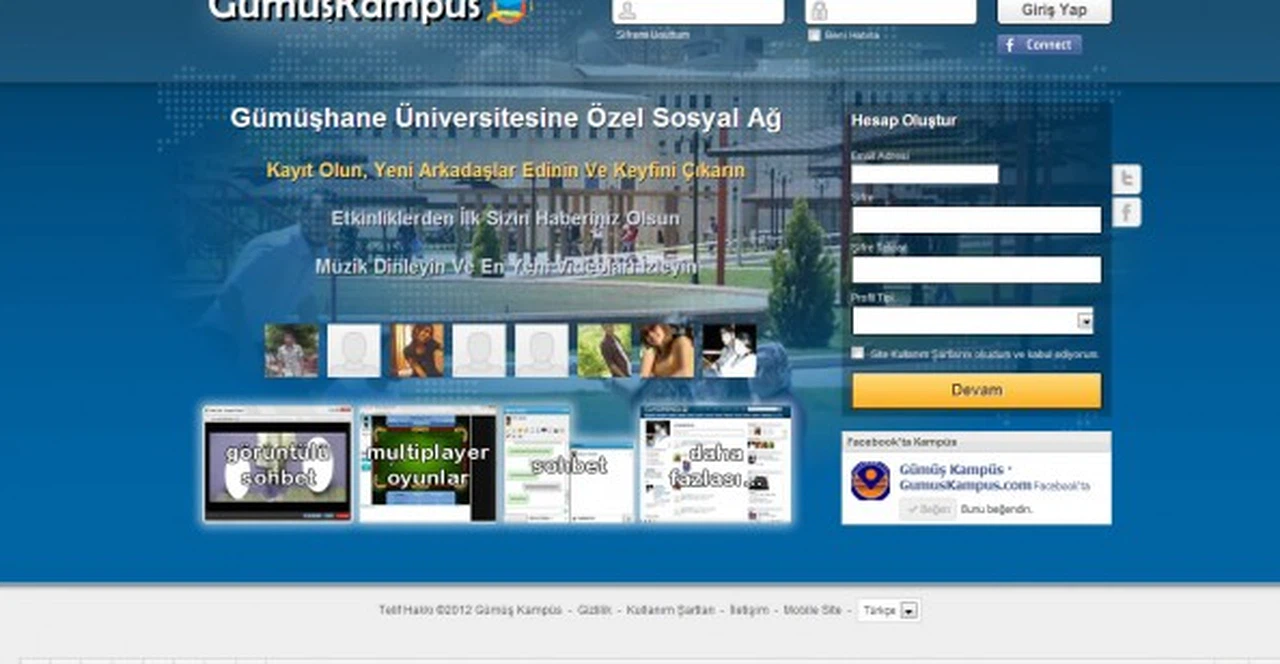Click the Twitter icon on right edge

click(1126, 179)
